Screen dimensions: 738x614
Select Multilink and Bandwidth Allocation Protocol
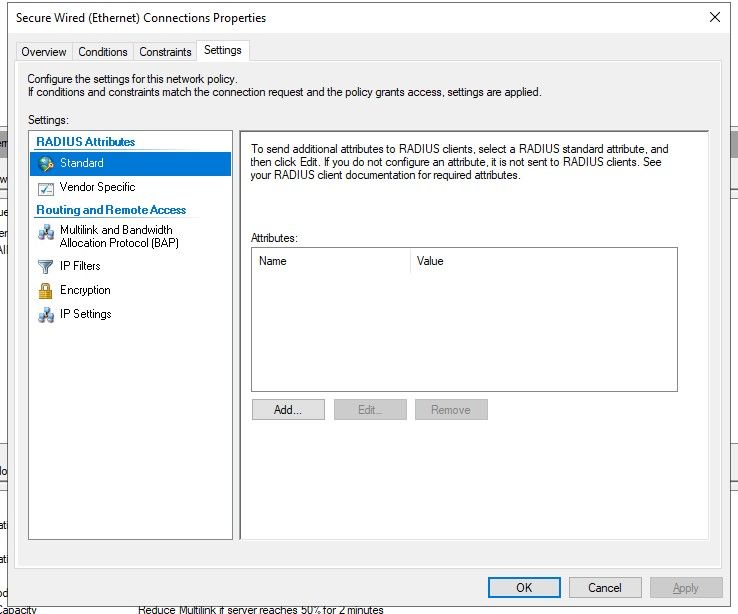[x=118, y=236]
